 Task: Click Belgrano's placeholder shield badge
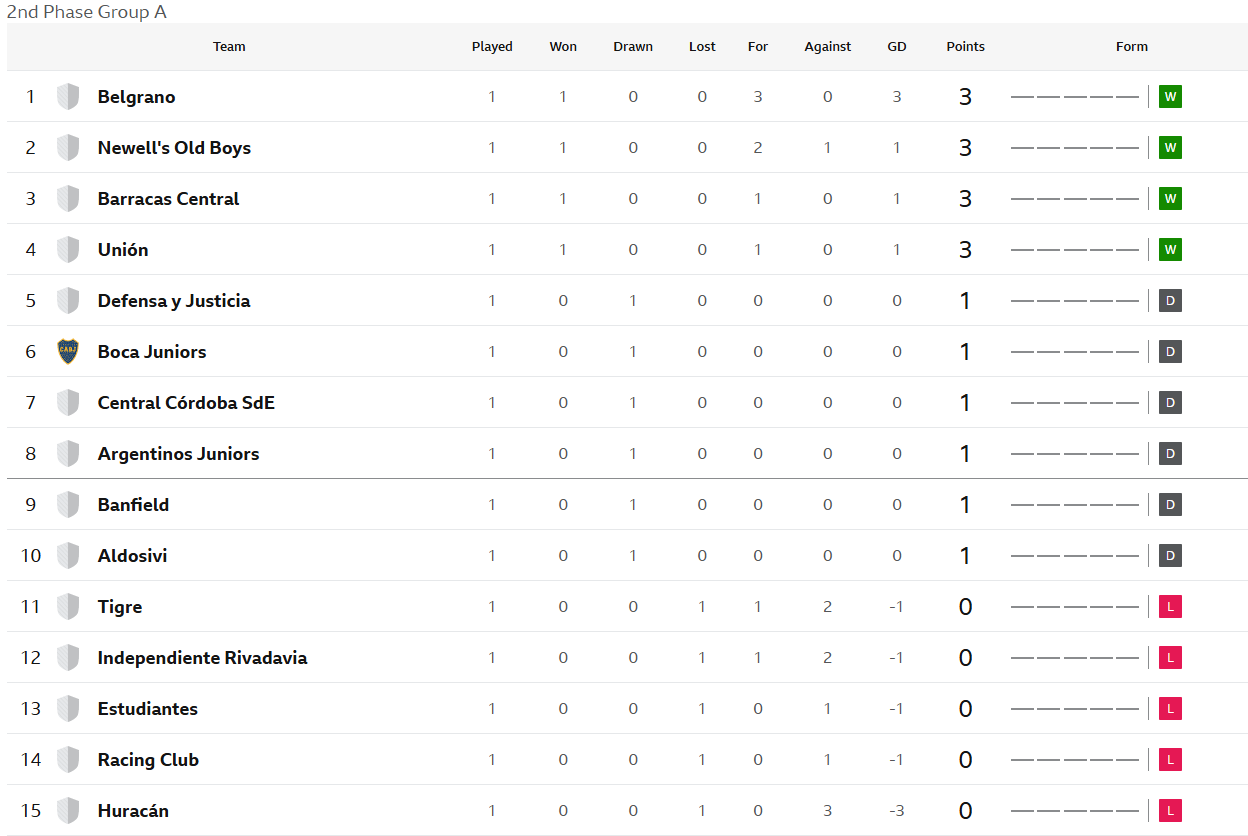(x=68, y=96)
